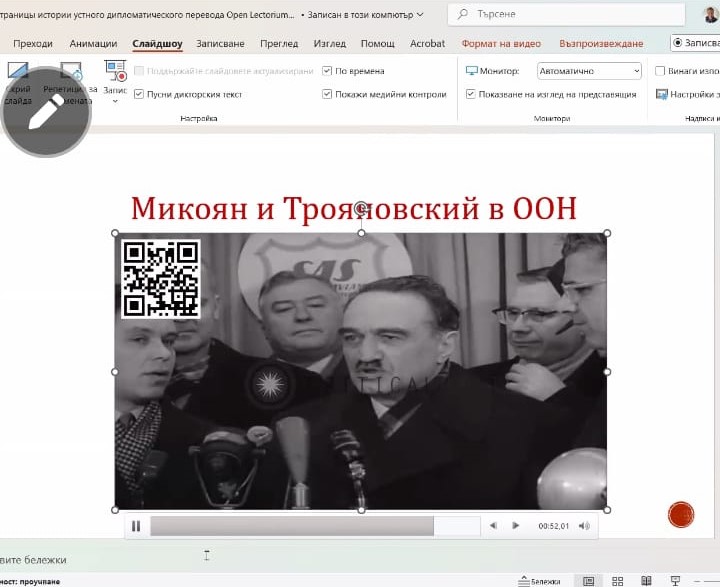Open Slide Sorter view icon
The image size is (720, 587).
(617, 581)
